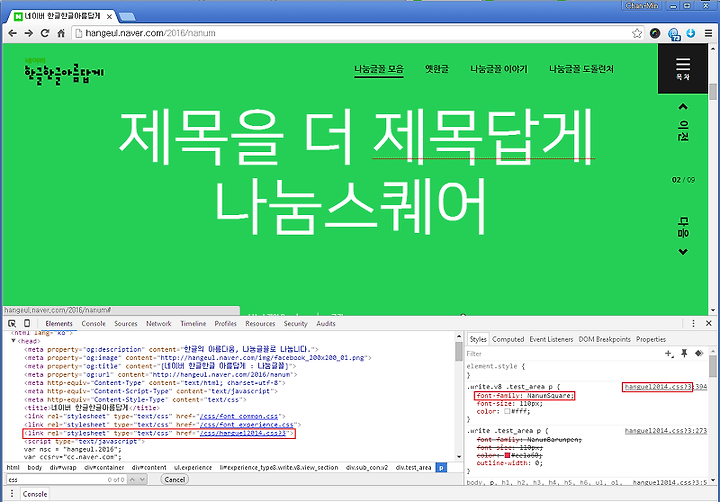
Task: Click the dark round extension icon
Action: point(655,33)
